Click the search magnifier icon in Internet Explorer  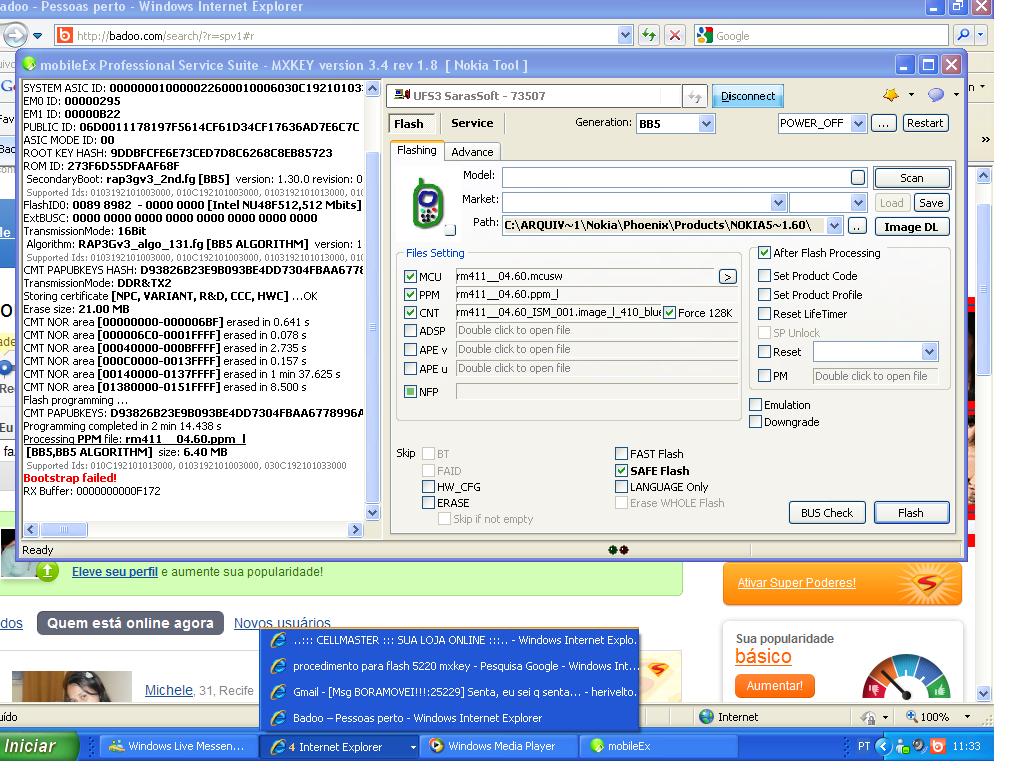963,35
